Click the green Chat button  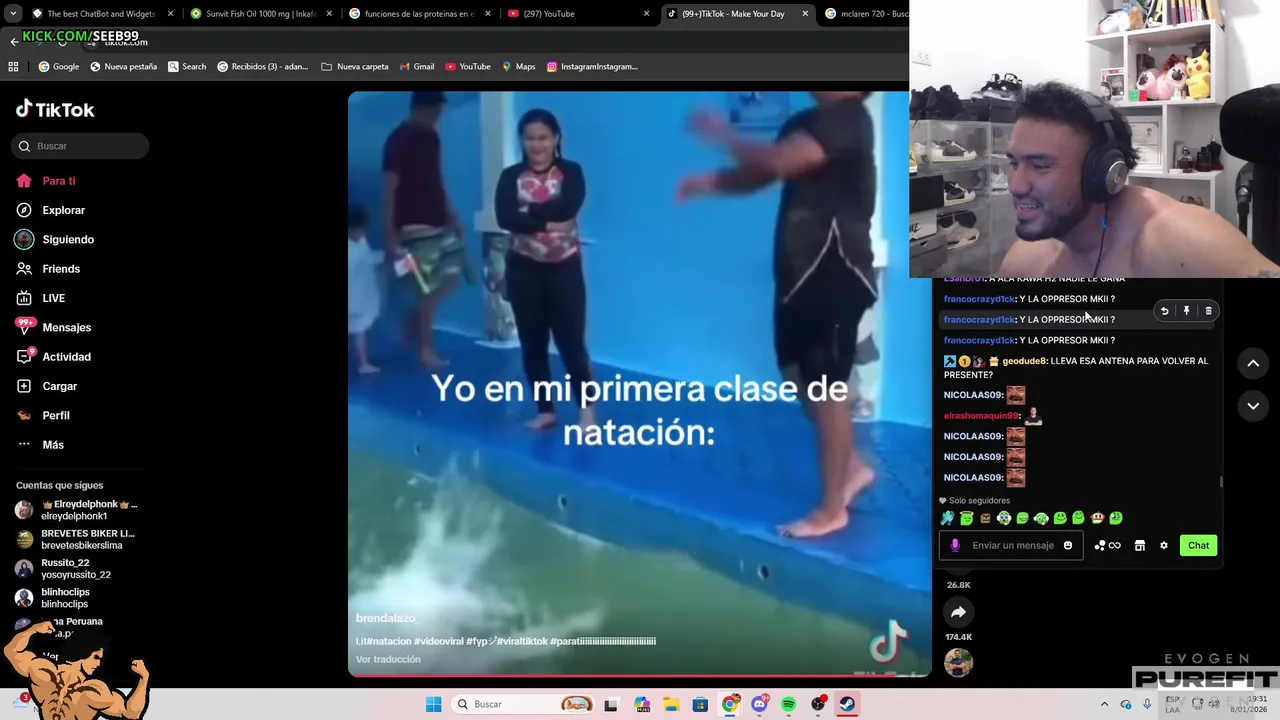[1198, 545]
